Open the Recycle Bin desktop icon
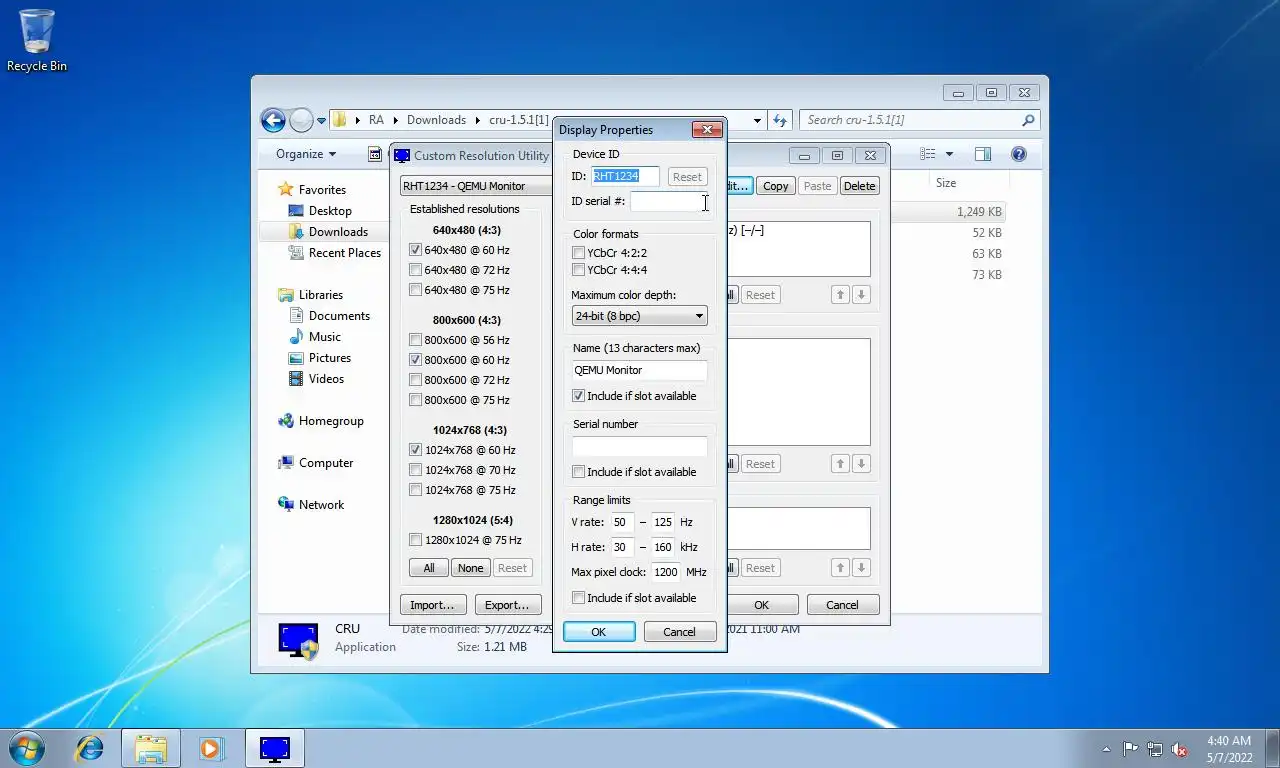This screenshot has width=1280, height=768. (37, 40)
